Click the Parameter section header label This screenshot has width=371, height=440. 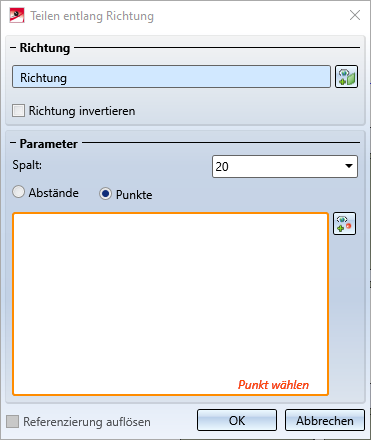(48, 144)
